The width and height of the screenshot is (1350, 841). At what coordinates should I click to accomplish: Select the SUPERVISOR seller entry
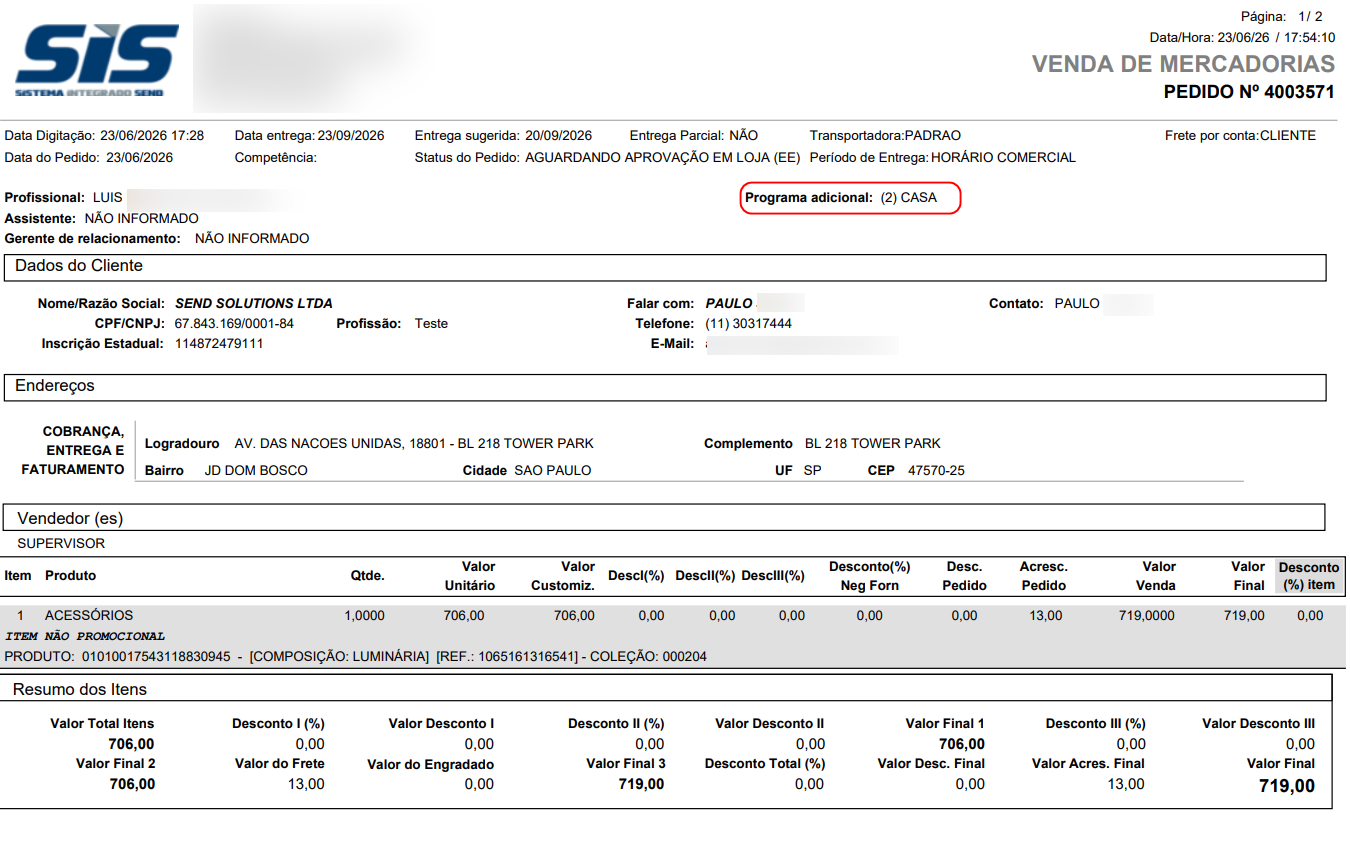61,544
